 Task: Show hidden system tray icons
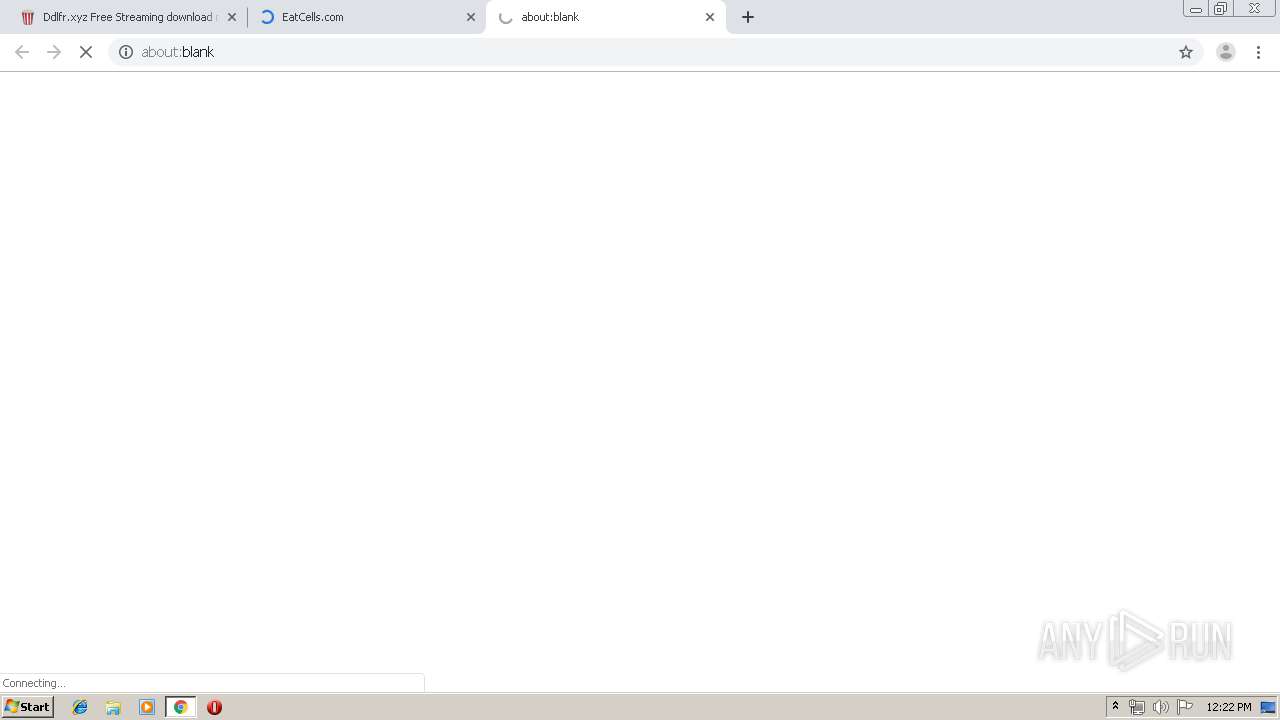[x=1115, y=707]
